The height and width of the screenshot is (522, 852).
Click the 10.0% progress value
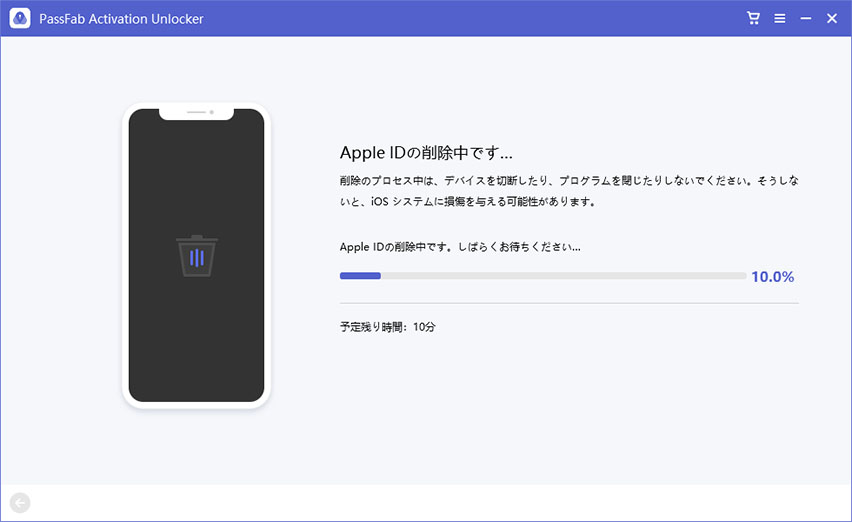pyautogui.click(x=773, y=276)
